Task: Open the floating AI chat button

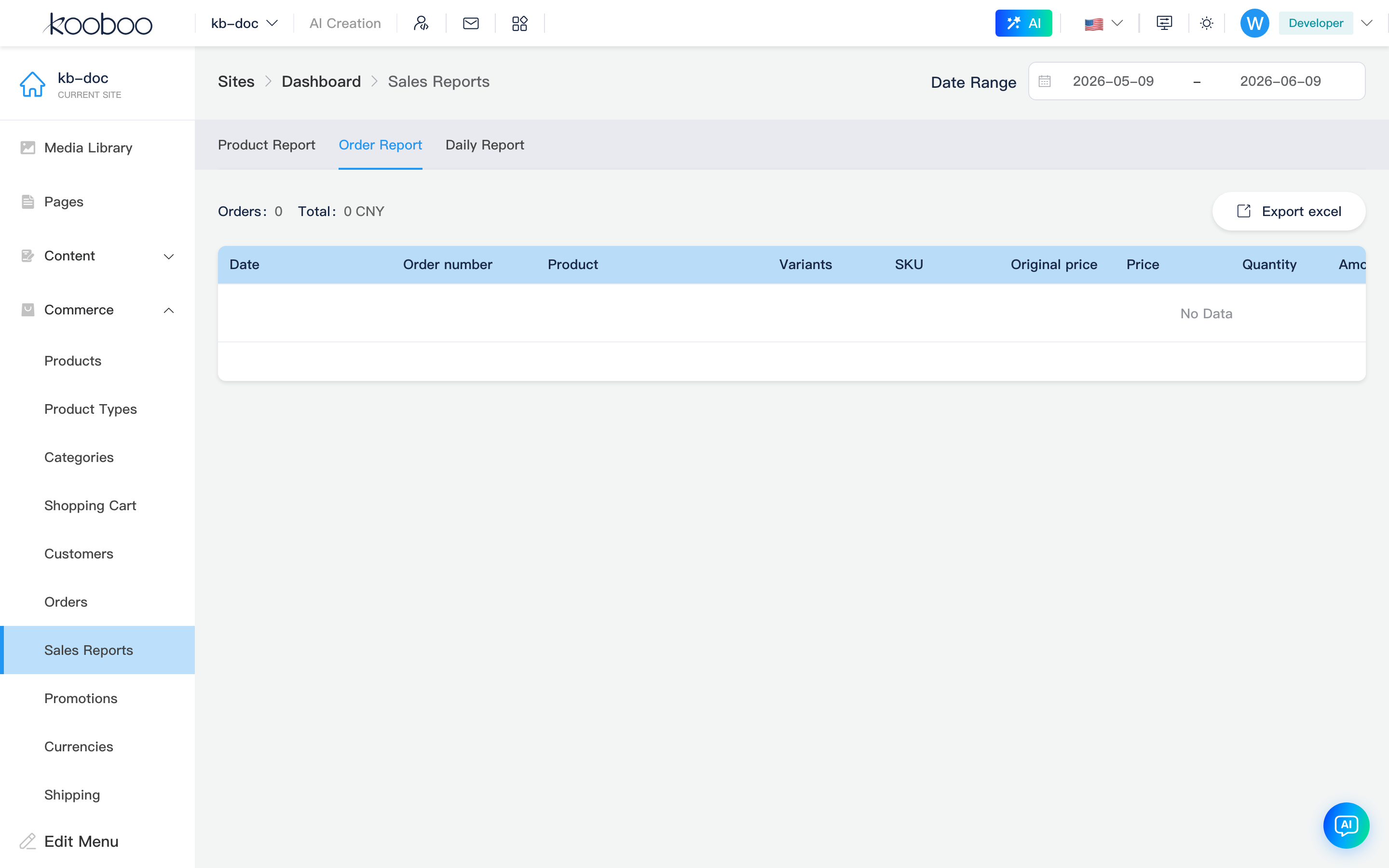Action: (1346, 825)
